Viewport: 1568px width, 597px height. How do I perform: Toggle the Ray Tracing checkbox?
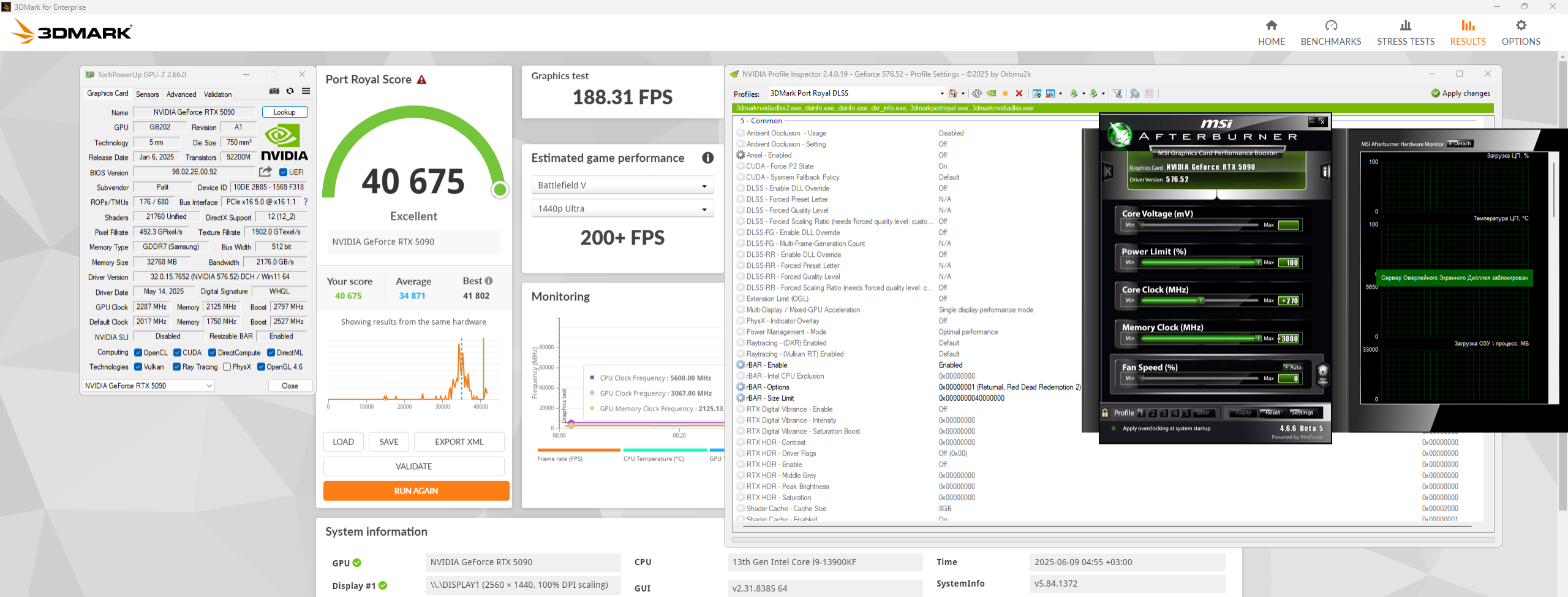pyautogui.click(x=176, y=367)
